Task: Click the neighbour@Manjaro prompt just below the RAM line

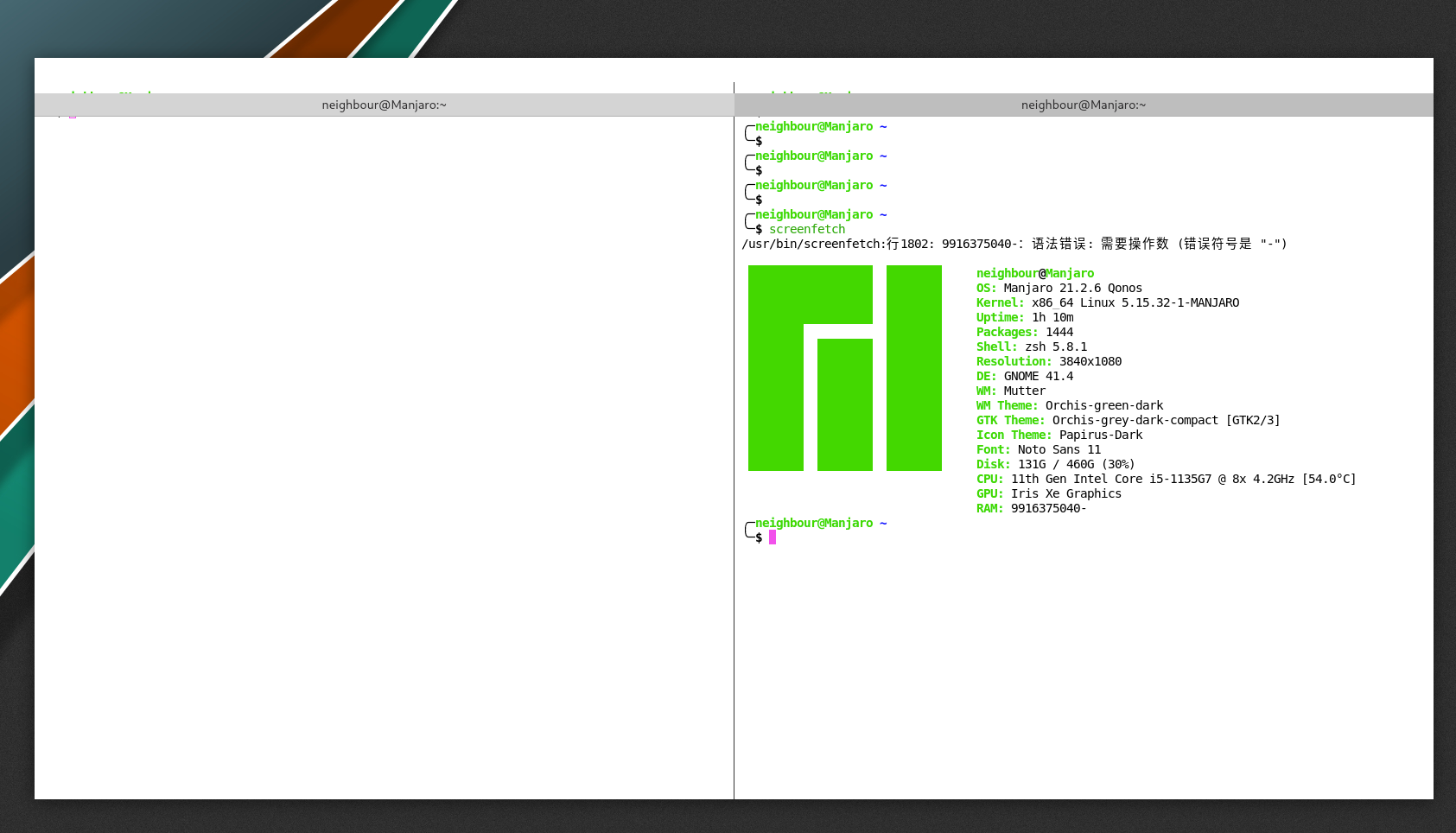Action: point(814,523)
